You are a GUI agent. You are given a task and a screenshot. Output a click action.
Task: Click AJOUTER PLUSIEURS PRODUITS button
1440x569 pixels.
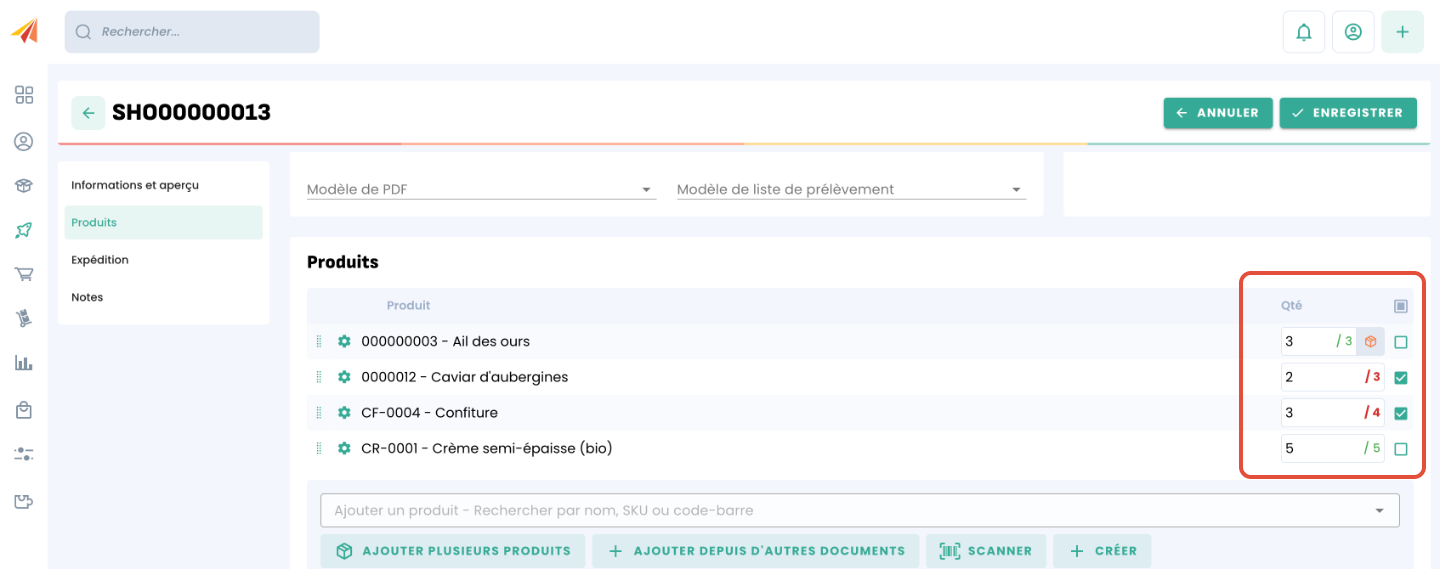pos(453,551)
